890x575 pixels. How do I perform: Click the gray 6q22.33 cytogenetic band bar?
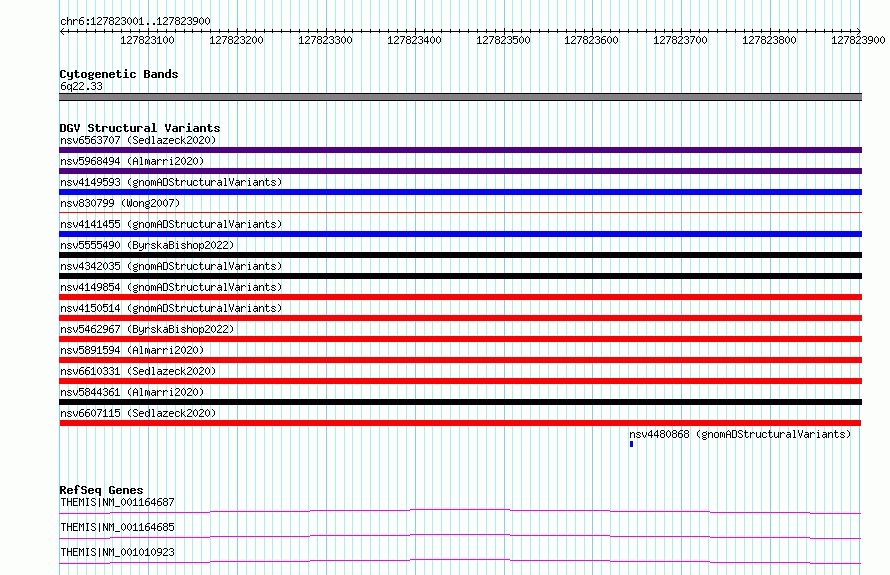(x=460, y=97)
